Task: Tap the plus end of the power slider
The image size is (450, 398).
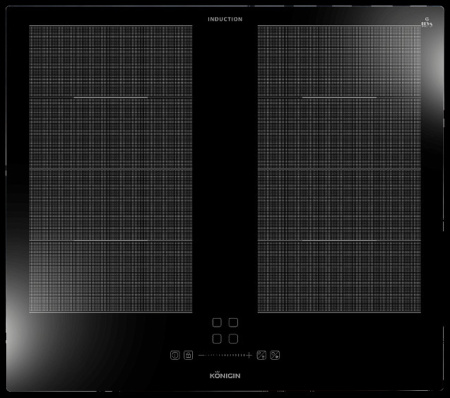Action: coord(249,355)
